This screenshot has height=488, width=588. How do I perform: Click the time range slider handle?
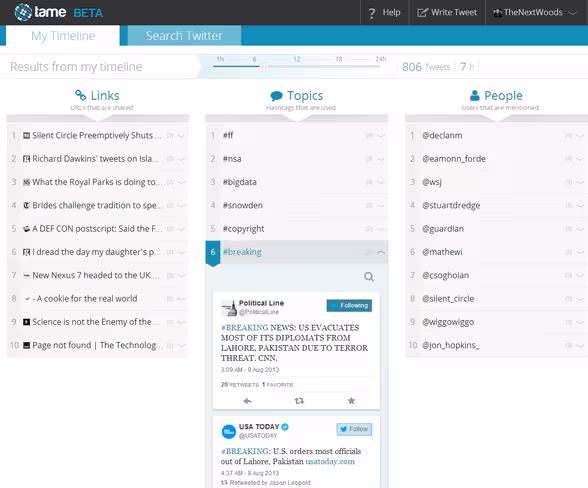pyautogui.click(x=264, y=67)
